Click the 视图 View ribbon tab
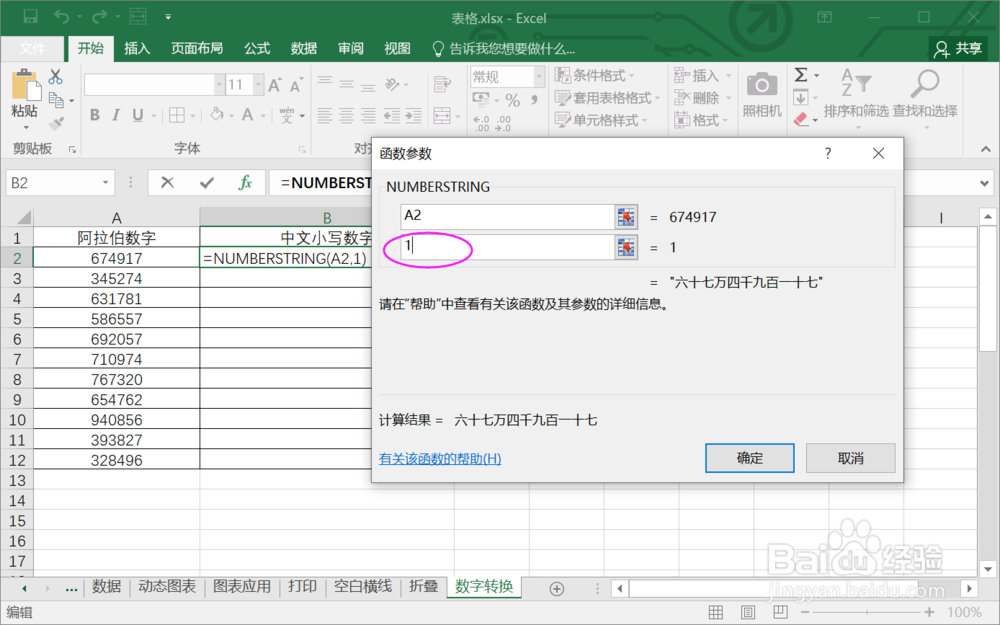The width and height of the screenshot is (1000, 625). (x=397, y=48)
